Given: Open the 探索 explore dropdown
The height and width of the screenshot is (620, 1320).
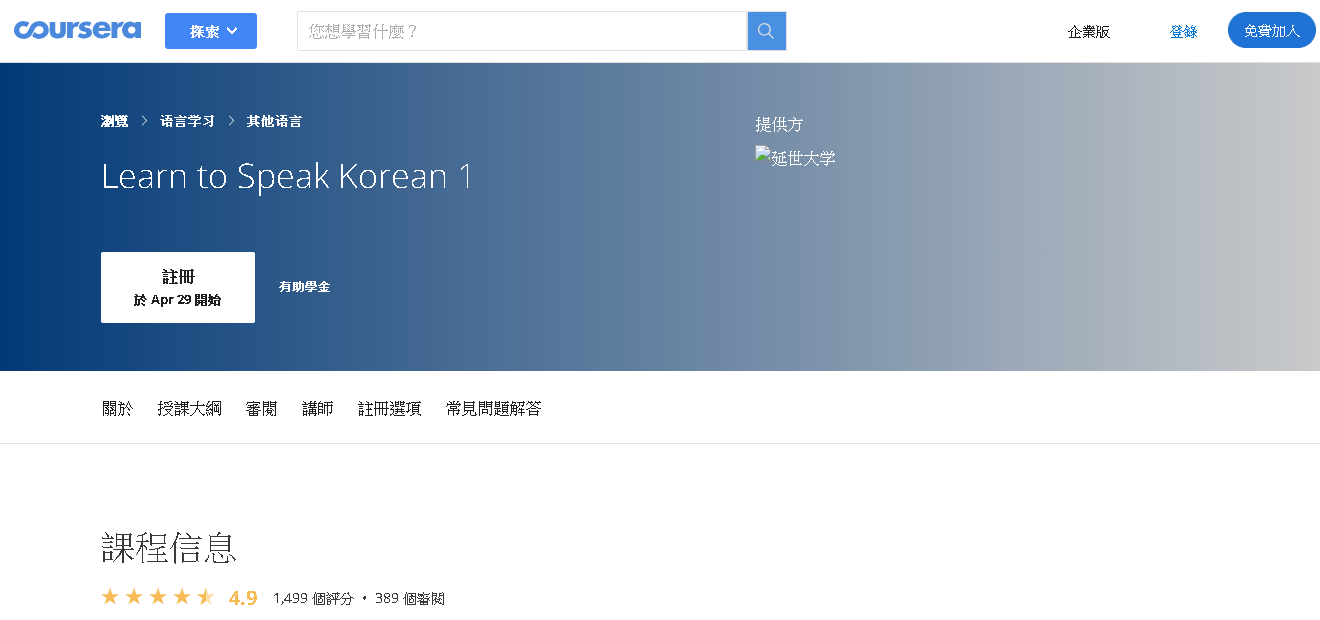Looking at the screenshot, I should (x=211, y=31).
